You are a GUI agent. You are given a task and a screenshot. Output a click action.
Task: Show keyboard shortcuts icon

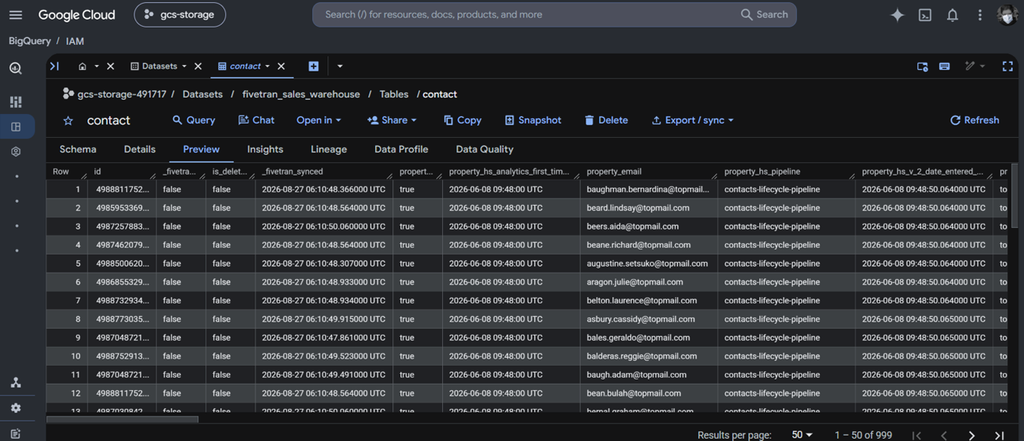coord(944,66)
